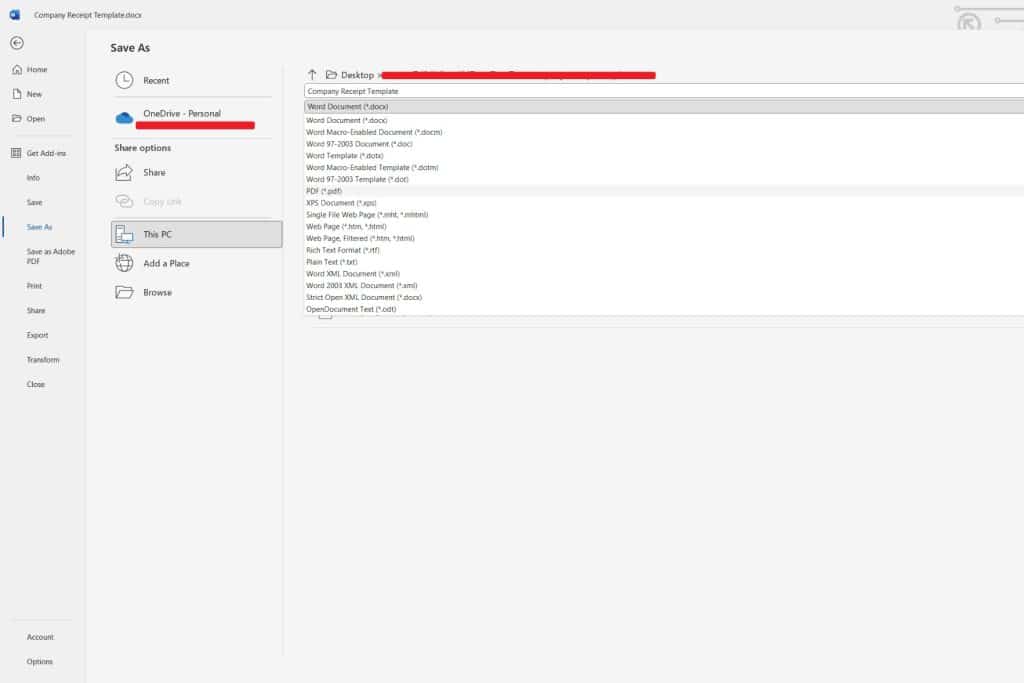
Task: Click the New icon in sidebar
Action: [x=18, y=93]
